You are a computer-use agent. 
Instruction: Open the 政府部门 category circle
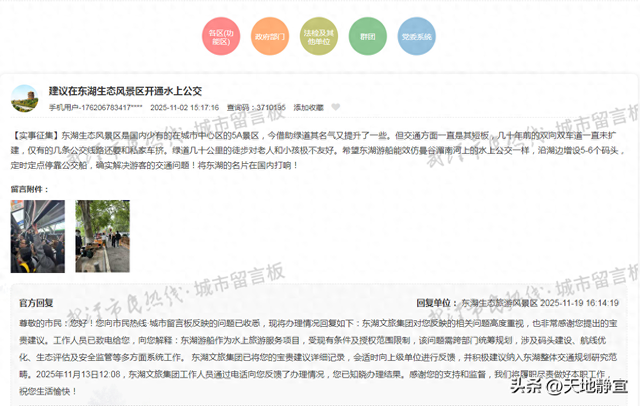(x=270, y=36)
